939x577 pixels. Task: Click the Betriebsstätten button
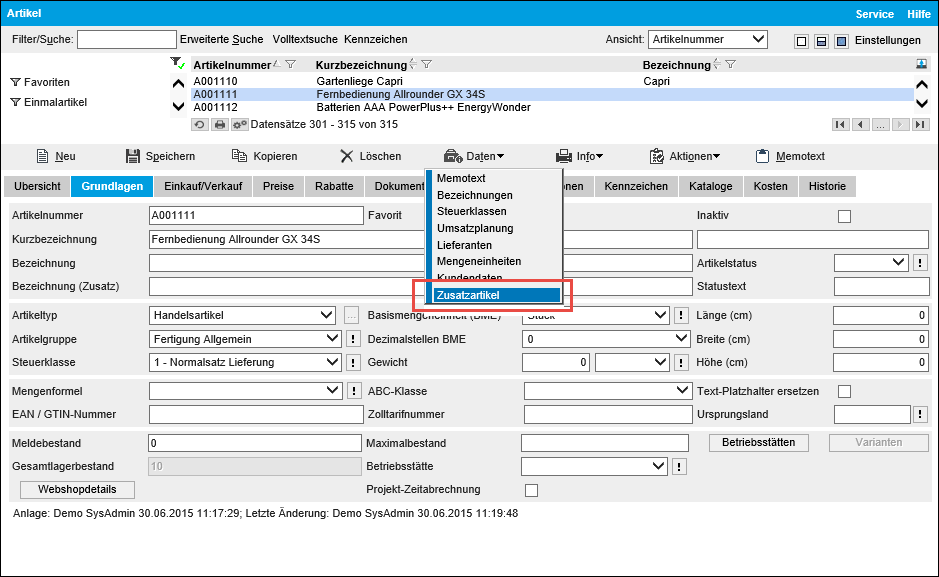[x=759, y=443]
